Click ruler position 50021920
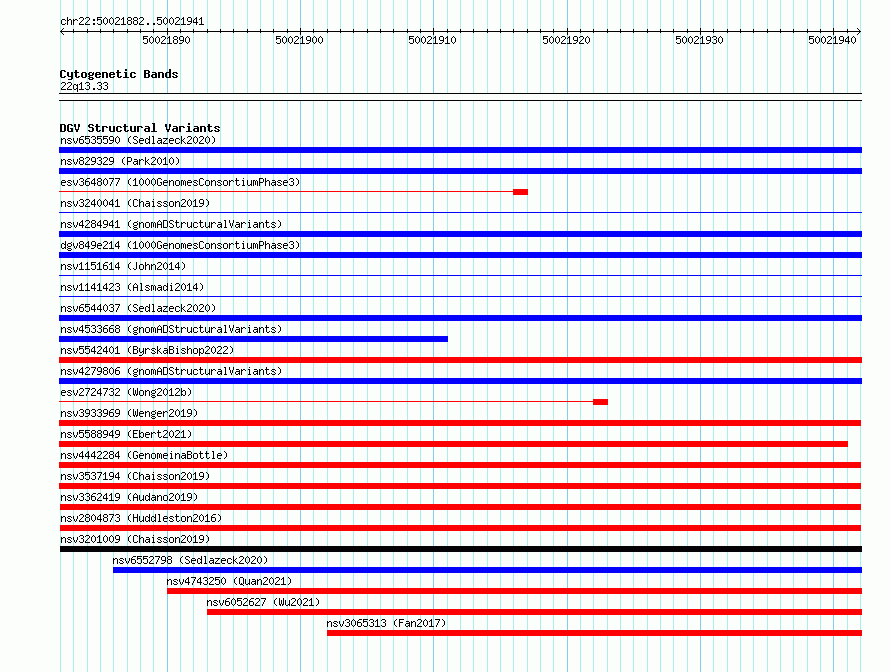This screenshot has height=672, width=890. (x=566, y=40)
